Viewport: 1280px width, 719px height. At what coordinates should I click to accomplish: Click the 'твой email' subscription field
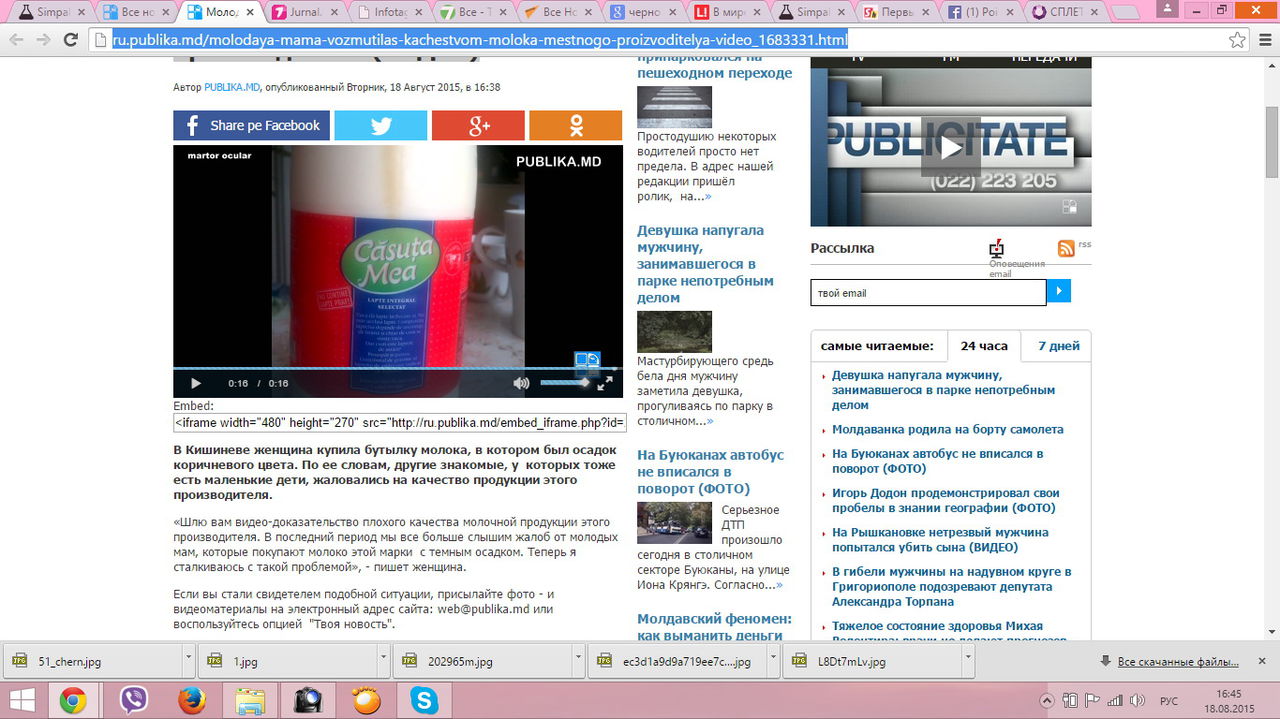(x=928, y=292)
